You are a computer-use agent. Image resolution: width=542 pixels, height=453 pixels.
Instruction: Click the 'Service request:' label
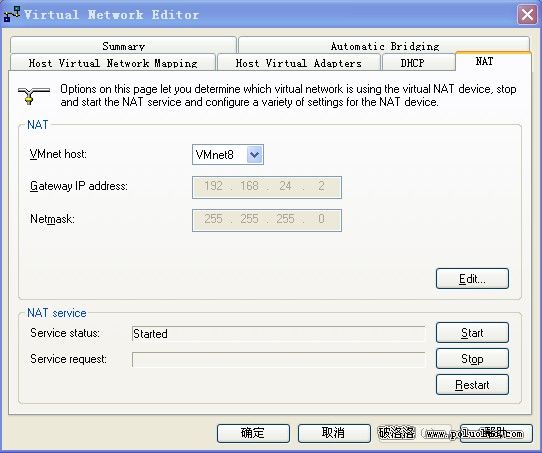click(68, 359)
